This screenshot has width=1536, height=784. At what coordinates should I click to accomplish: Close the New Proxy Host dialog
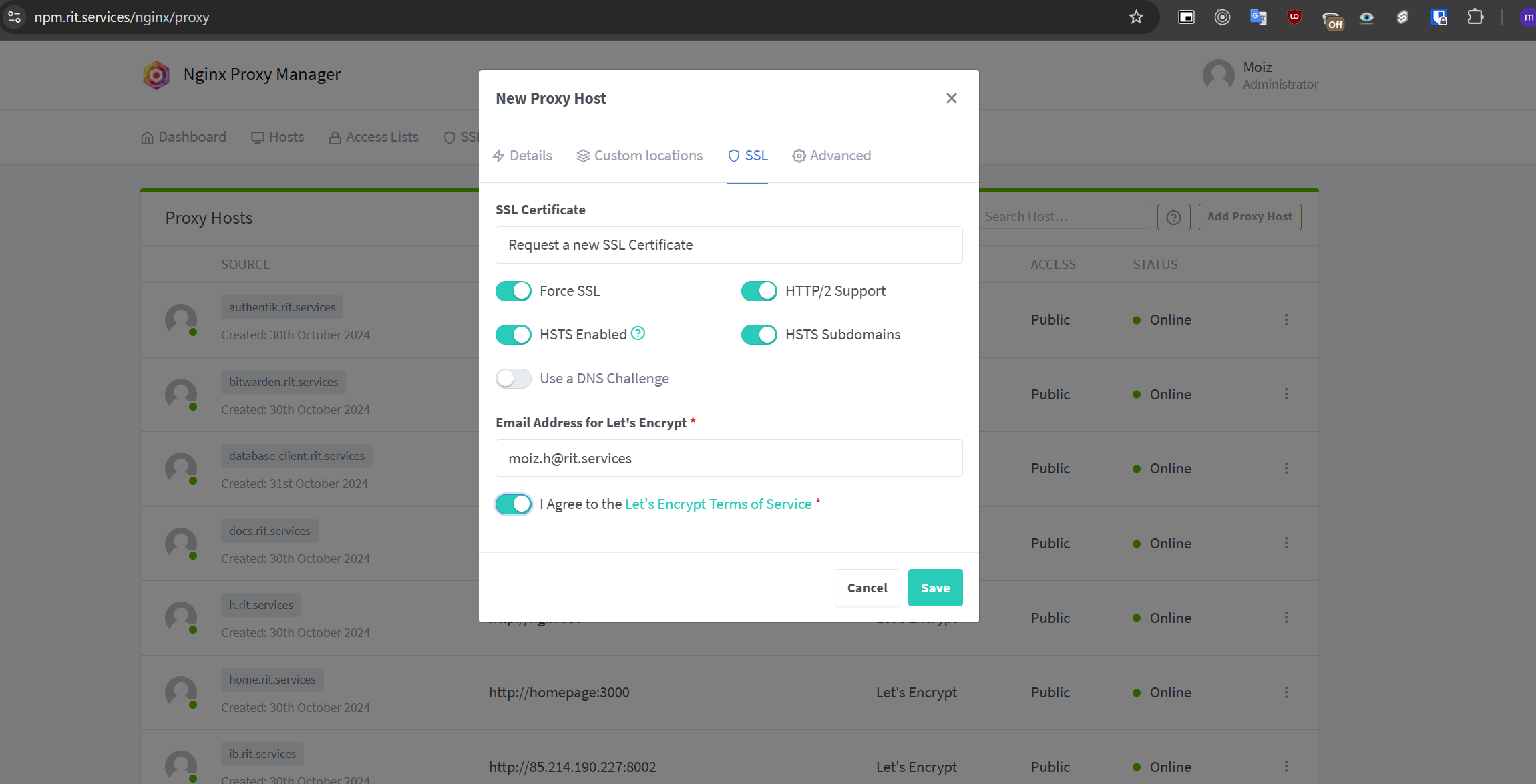[x=951, y=98]
